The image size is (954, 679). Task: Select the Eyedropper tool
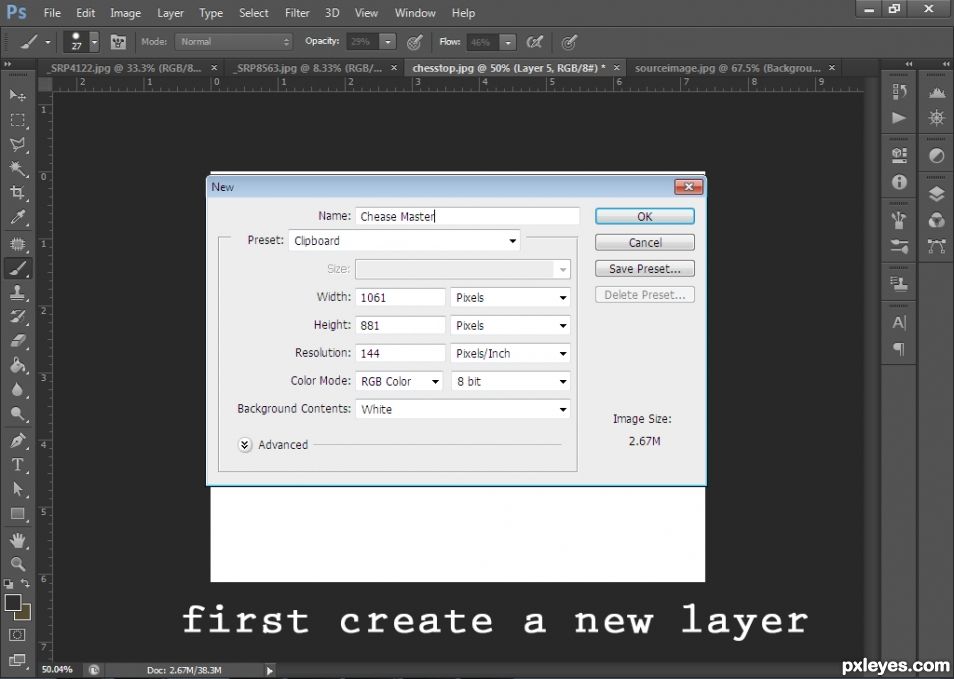coord(18,217)
